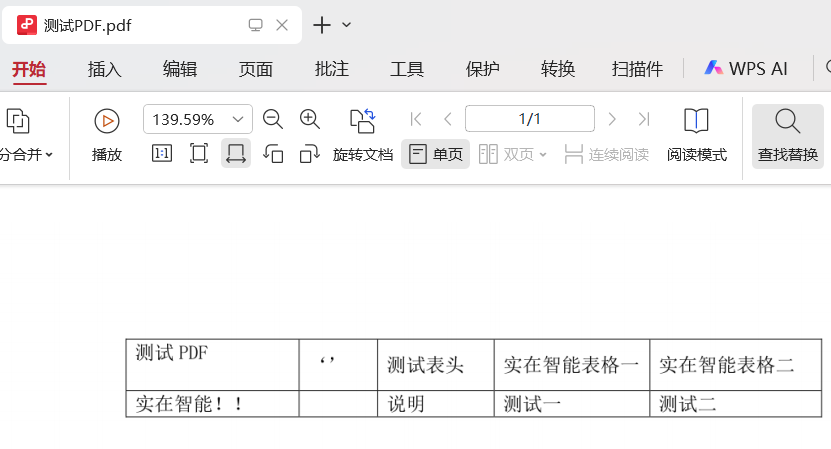The image size is (831, 449).
Task: Click the zoom out magnifier icon
Action: 273,119
